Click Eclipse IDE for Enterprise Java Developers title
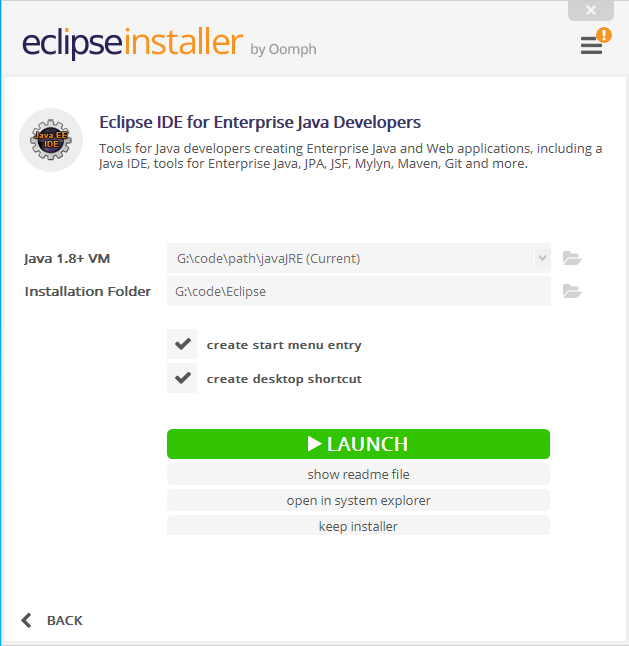Image resolution: width=629 pixels, height=646 pixels. pos(260,122)
